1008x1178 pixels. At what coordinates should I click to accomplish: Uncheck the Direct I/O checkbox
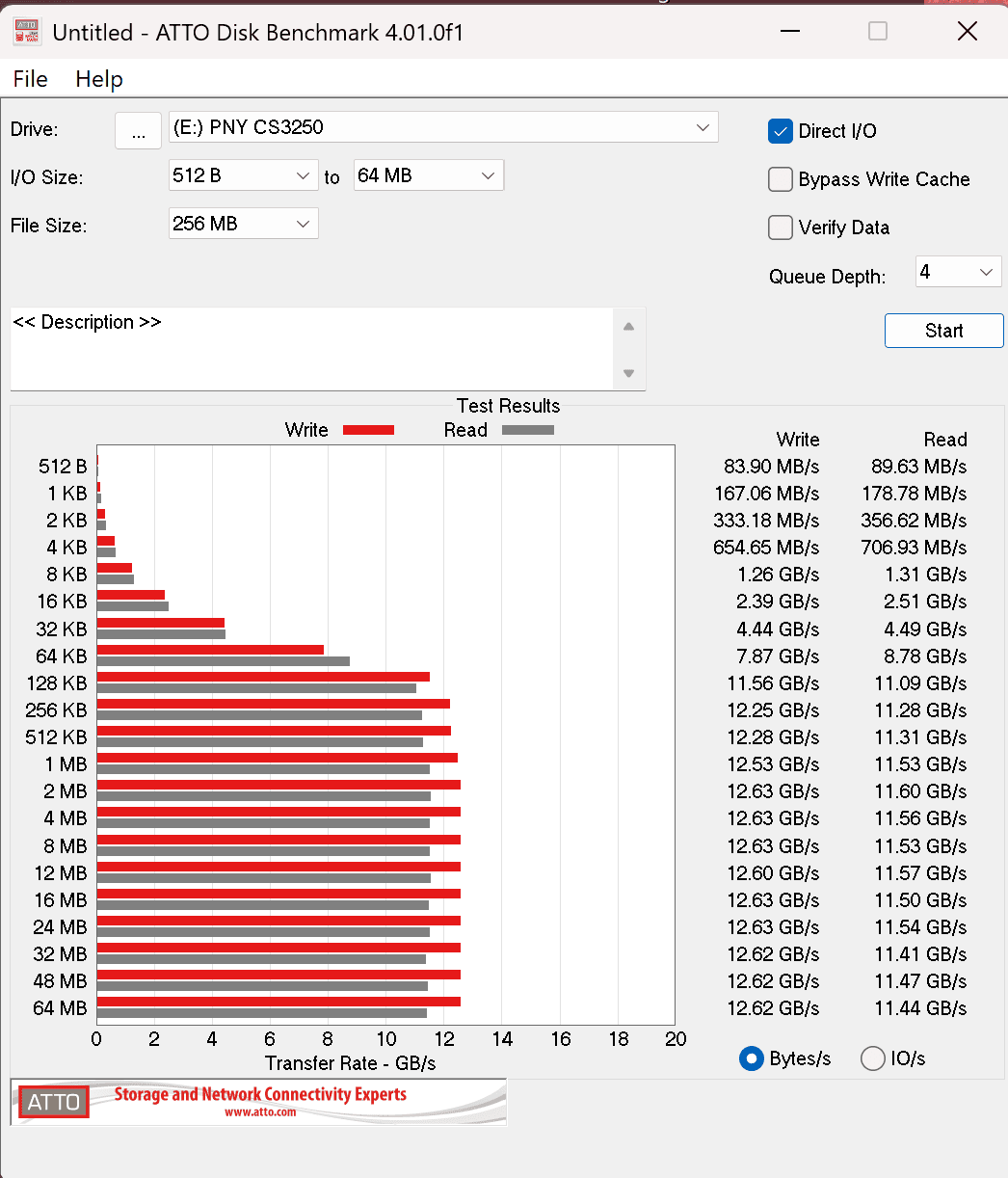(x=780, y=131)
